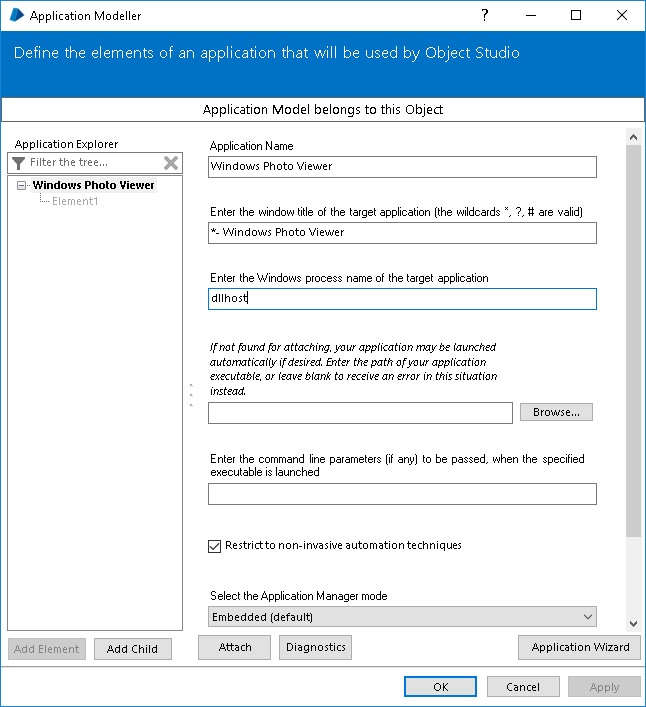Edit the Application Name field
Screen dimensions: 646x707
pos(402,167)
